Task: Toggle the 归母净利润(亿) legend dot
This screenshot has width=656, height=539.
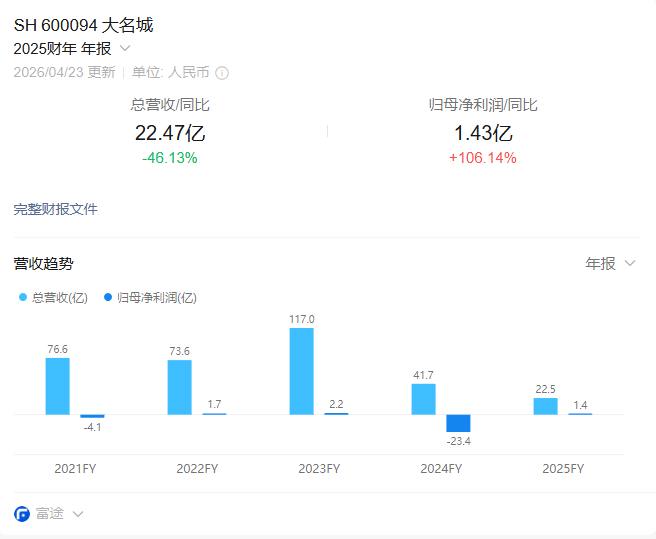Action: click(109, 297)
